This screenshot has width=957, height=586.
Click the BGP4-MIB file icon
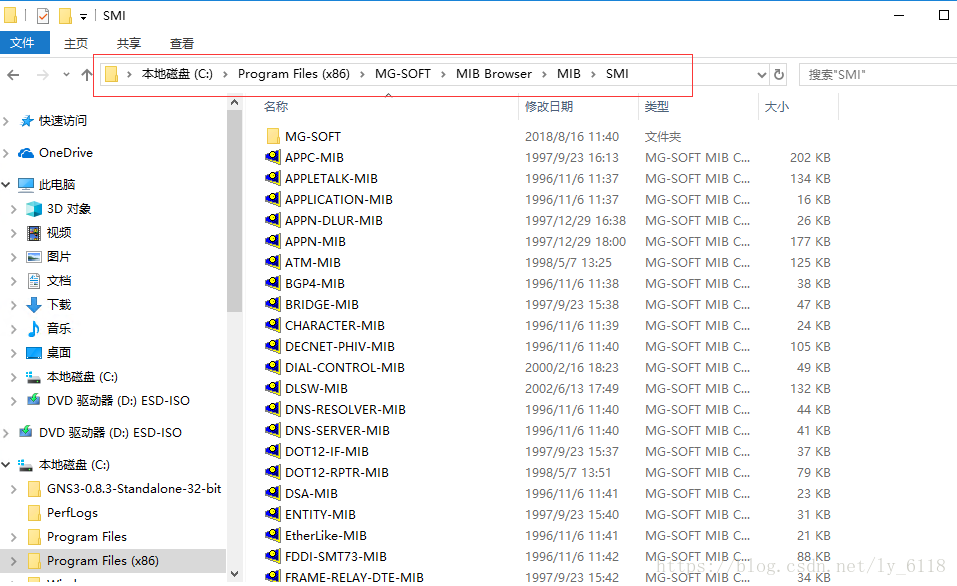point(273,283)
